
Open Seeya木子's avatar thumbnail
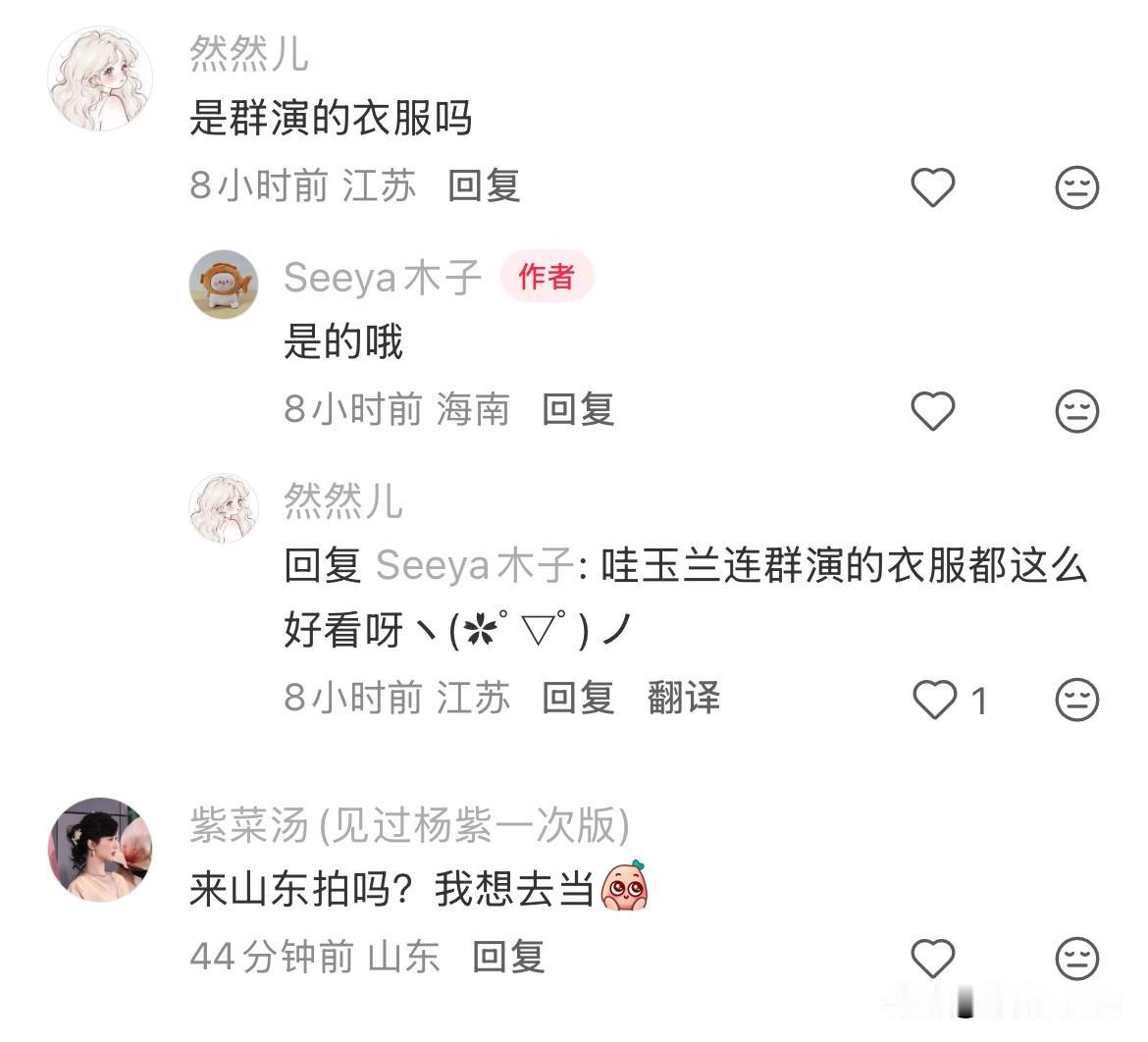224,285
